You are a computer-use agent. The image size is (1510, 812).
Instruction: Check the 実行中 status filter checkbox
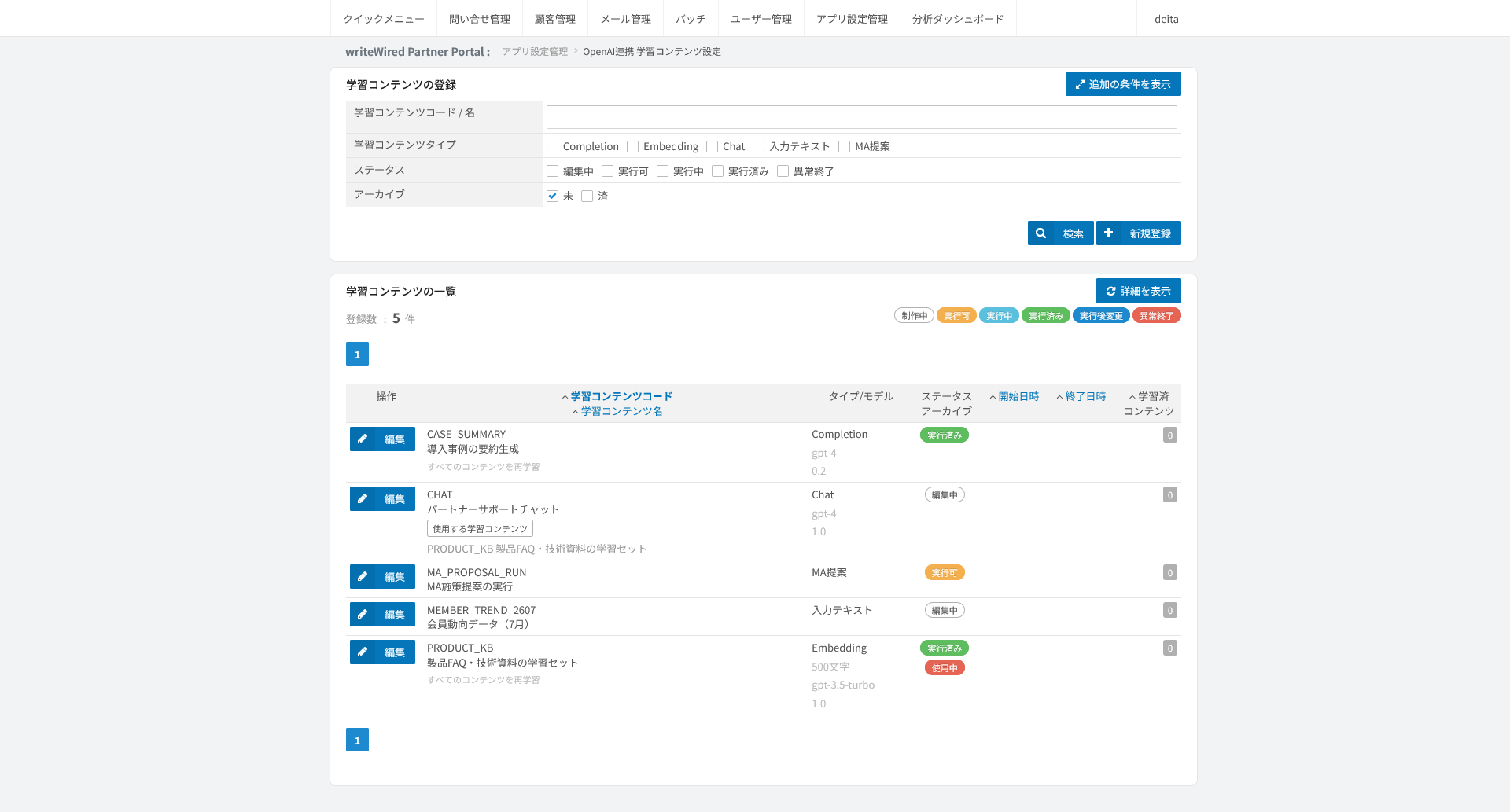(662, 171)
